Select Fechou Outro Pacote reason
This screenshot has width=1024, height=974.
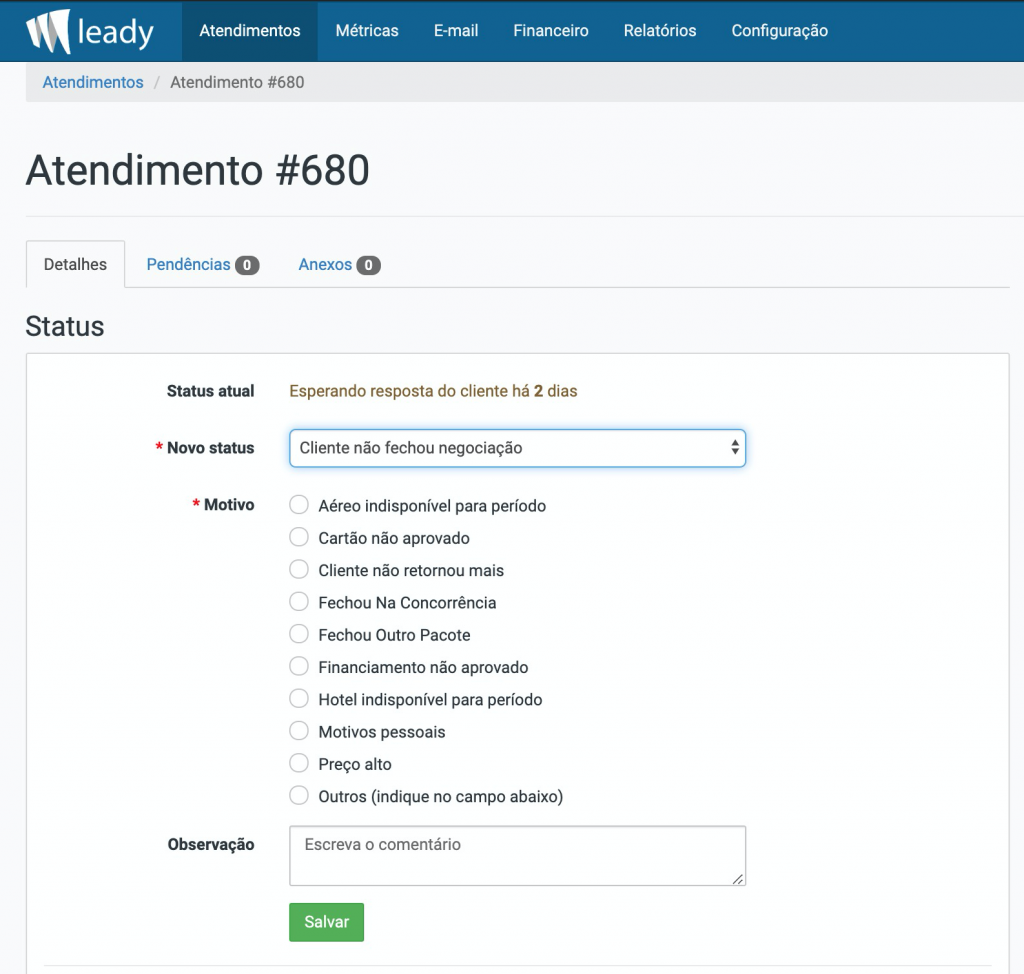pos(299,634)
